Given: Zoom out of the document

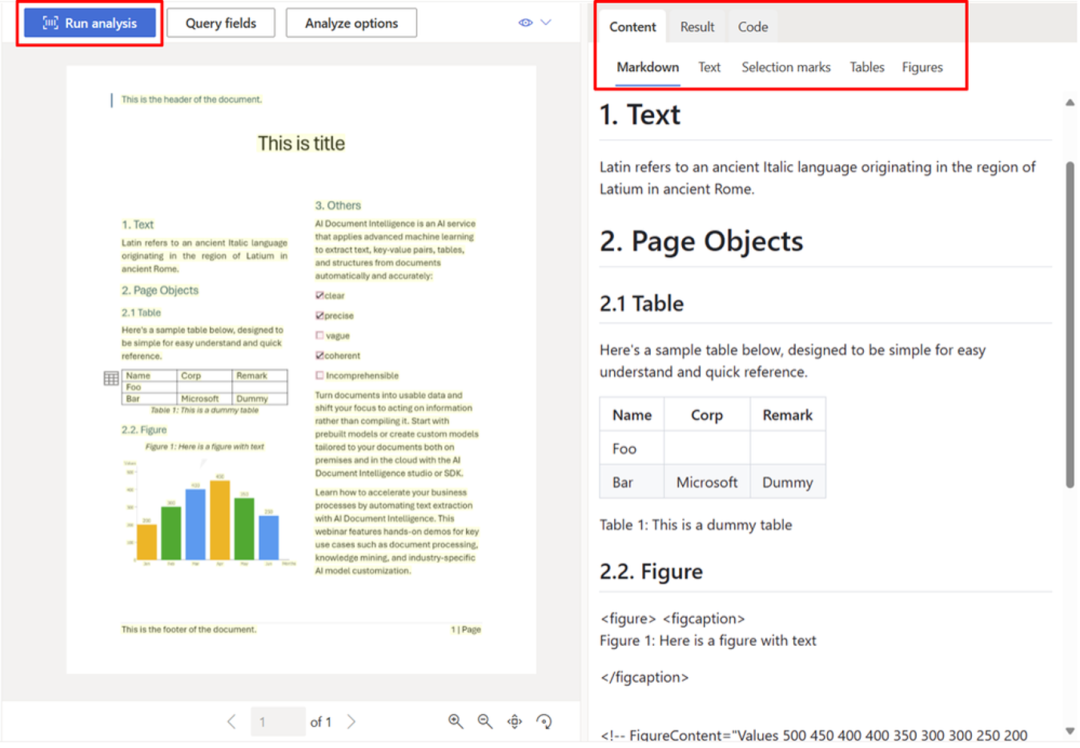Looking at the screenshot, I should (x=485, y=721).
